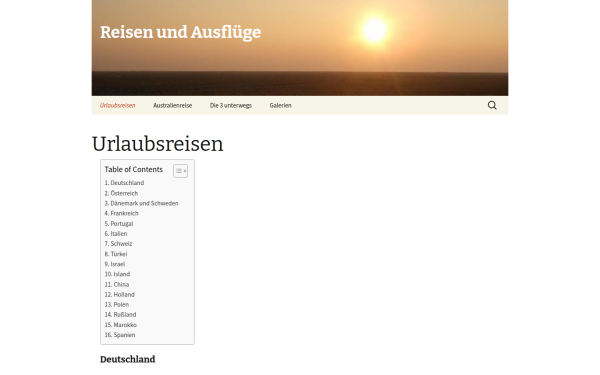The height and width of the screenshot is (375, 600).
Task: Jump to the 10. Island section
Action: click(117, 274)
